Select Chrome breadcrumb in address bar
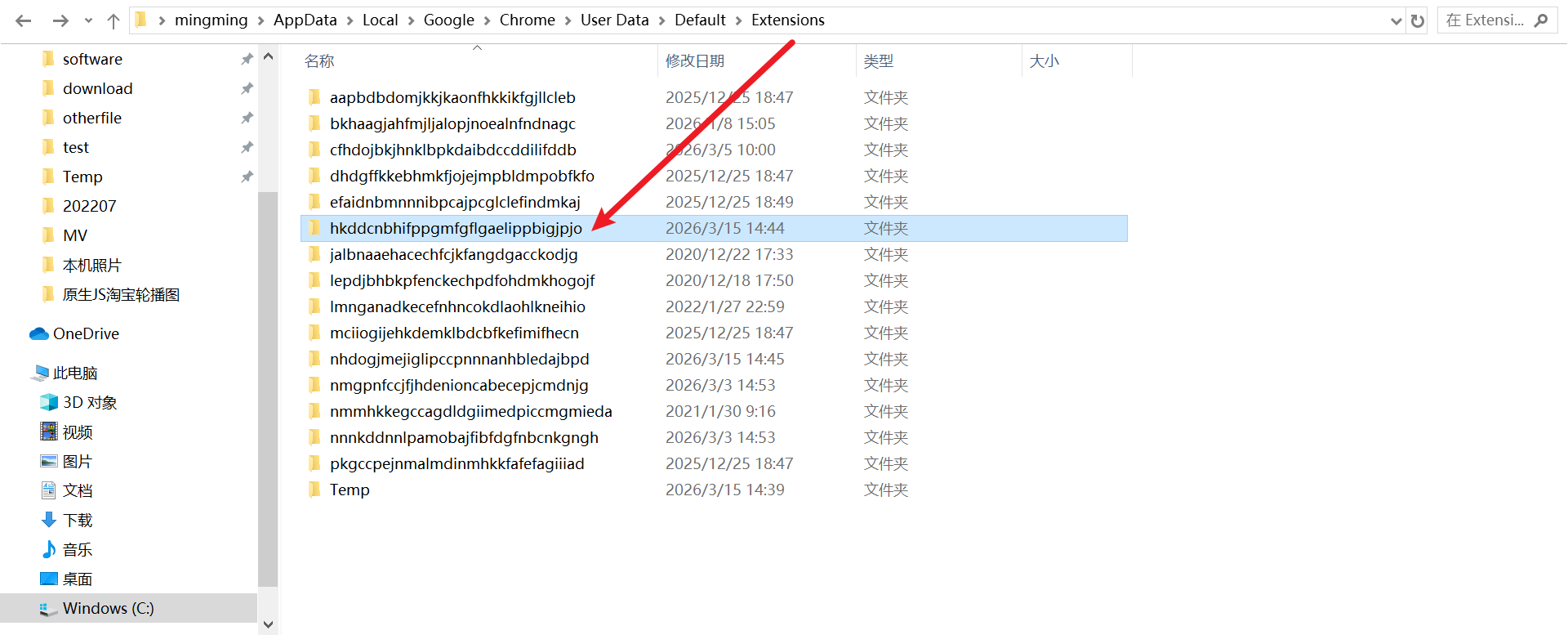 click(x=527, y=20)
